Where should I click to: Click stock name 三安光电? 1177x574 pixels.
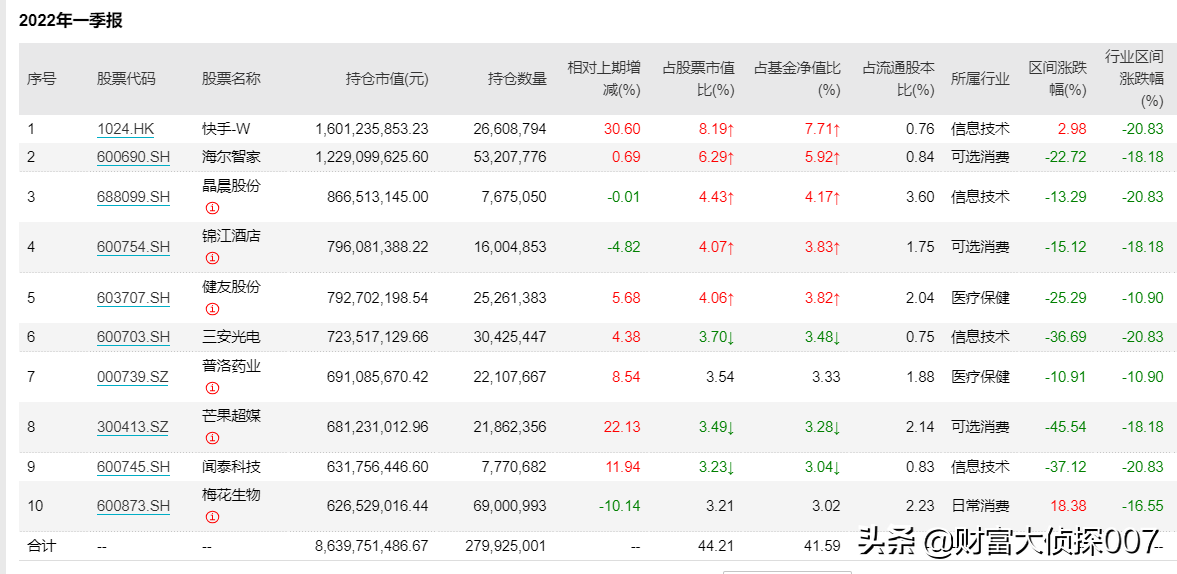[231, 337]
